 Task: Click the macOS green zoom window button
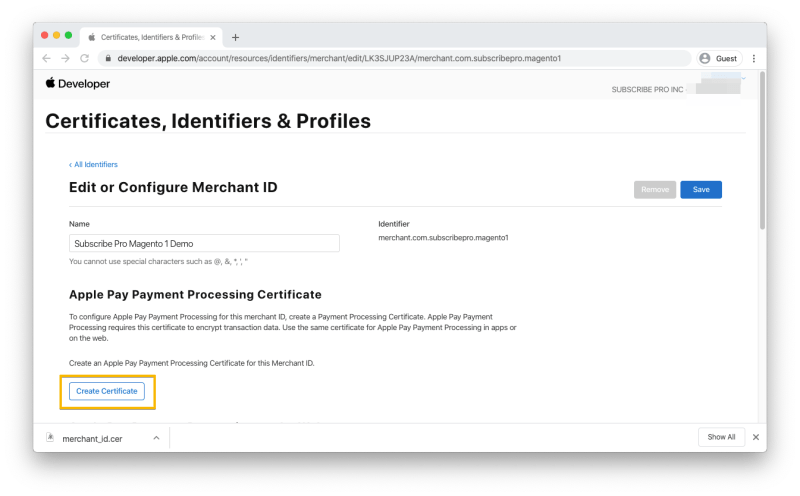(x=68, y=35)
